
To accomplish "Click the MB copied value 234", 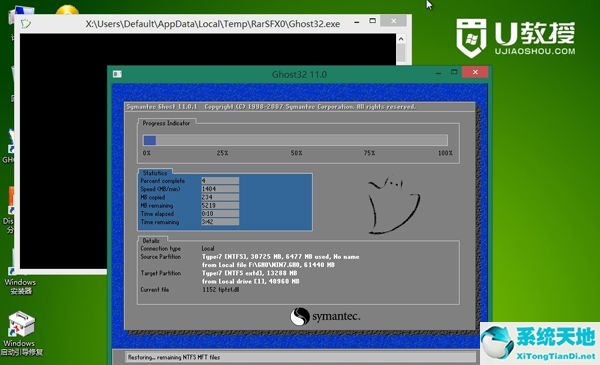I will click(x=220, y=197).
